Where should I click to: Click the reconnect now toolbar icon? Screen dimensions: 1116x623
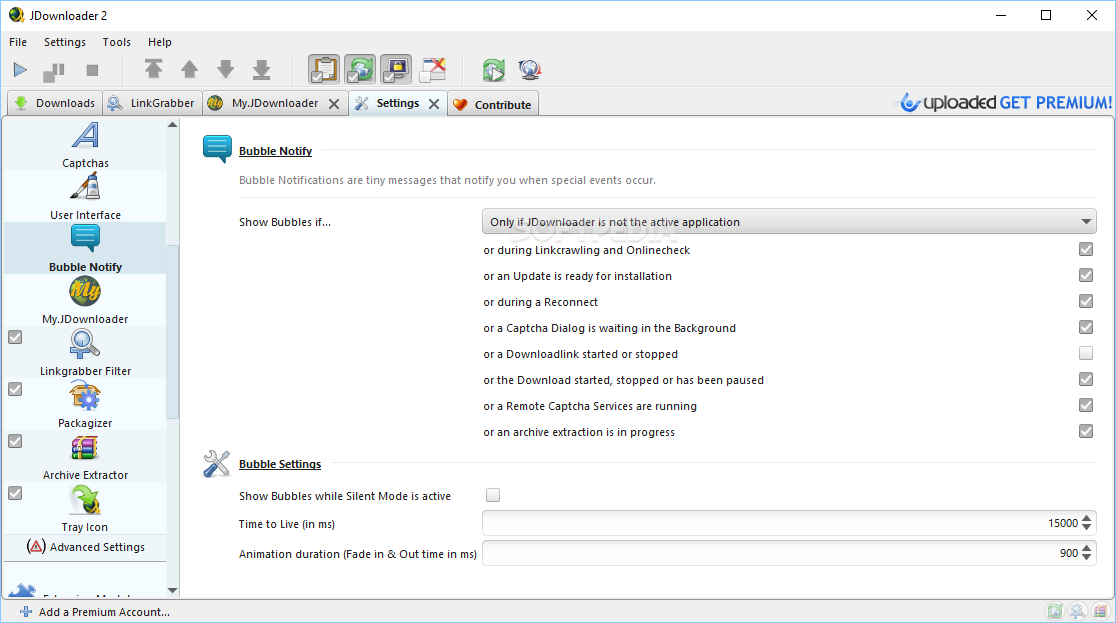493,70
